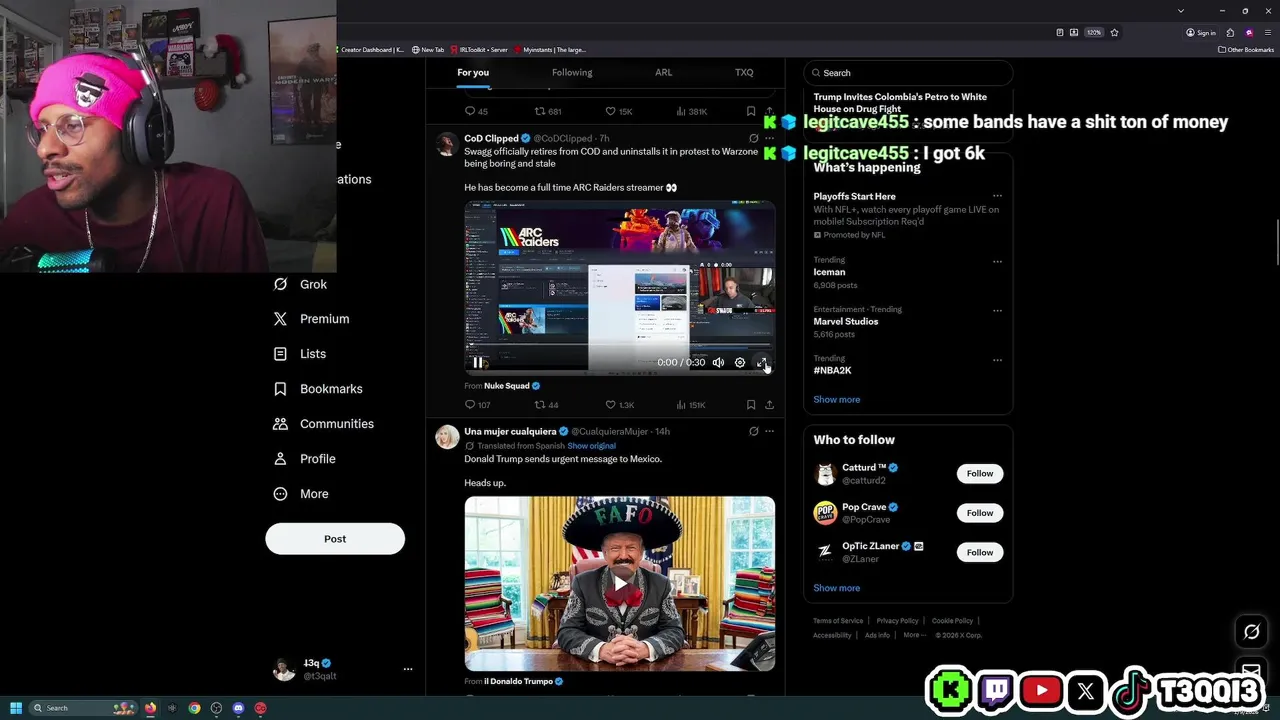Open the il Donaldo Trumpo source link
1280x720 pixels.
click(518, 681)
